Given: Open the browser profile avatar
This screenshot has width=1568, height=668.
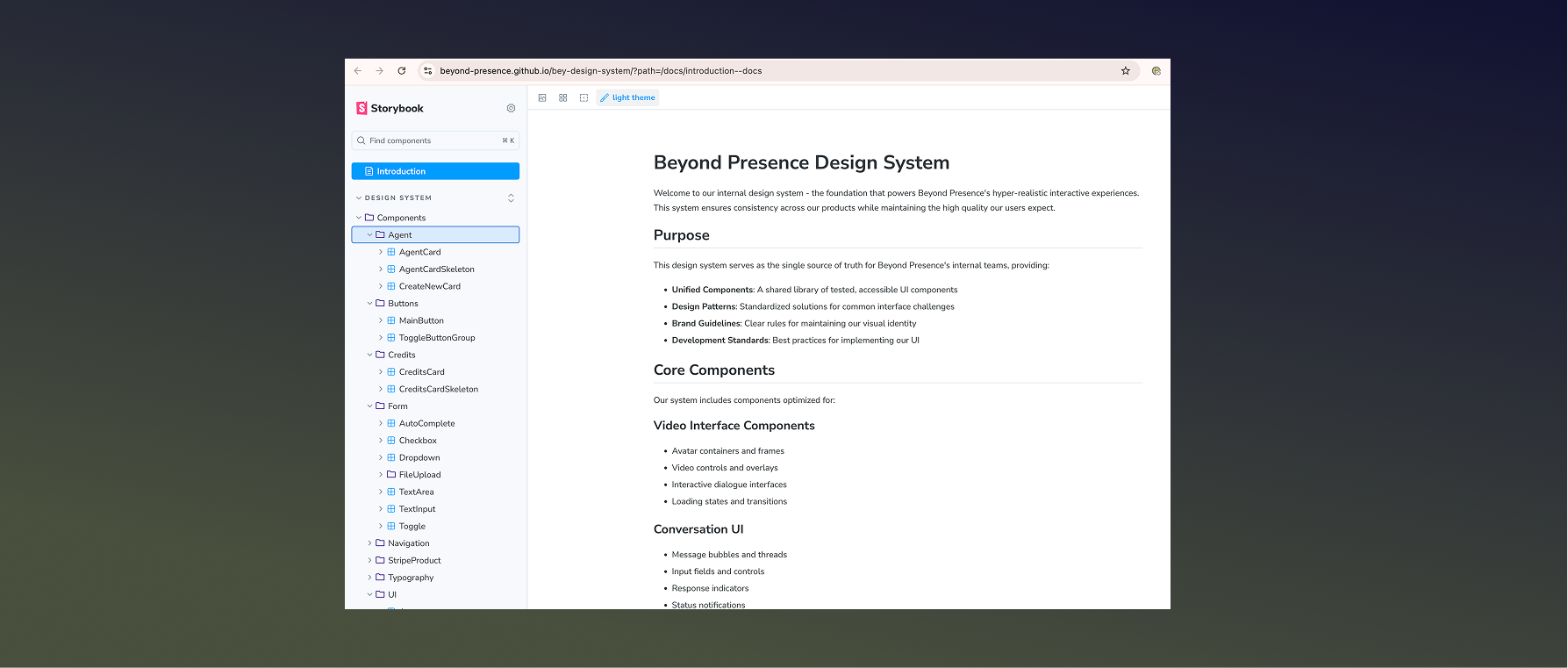Looking at the screenshot, I should (1156, 70).
